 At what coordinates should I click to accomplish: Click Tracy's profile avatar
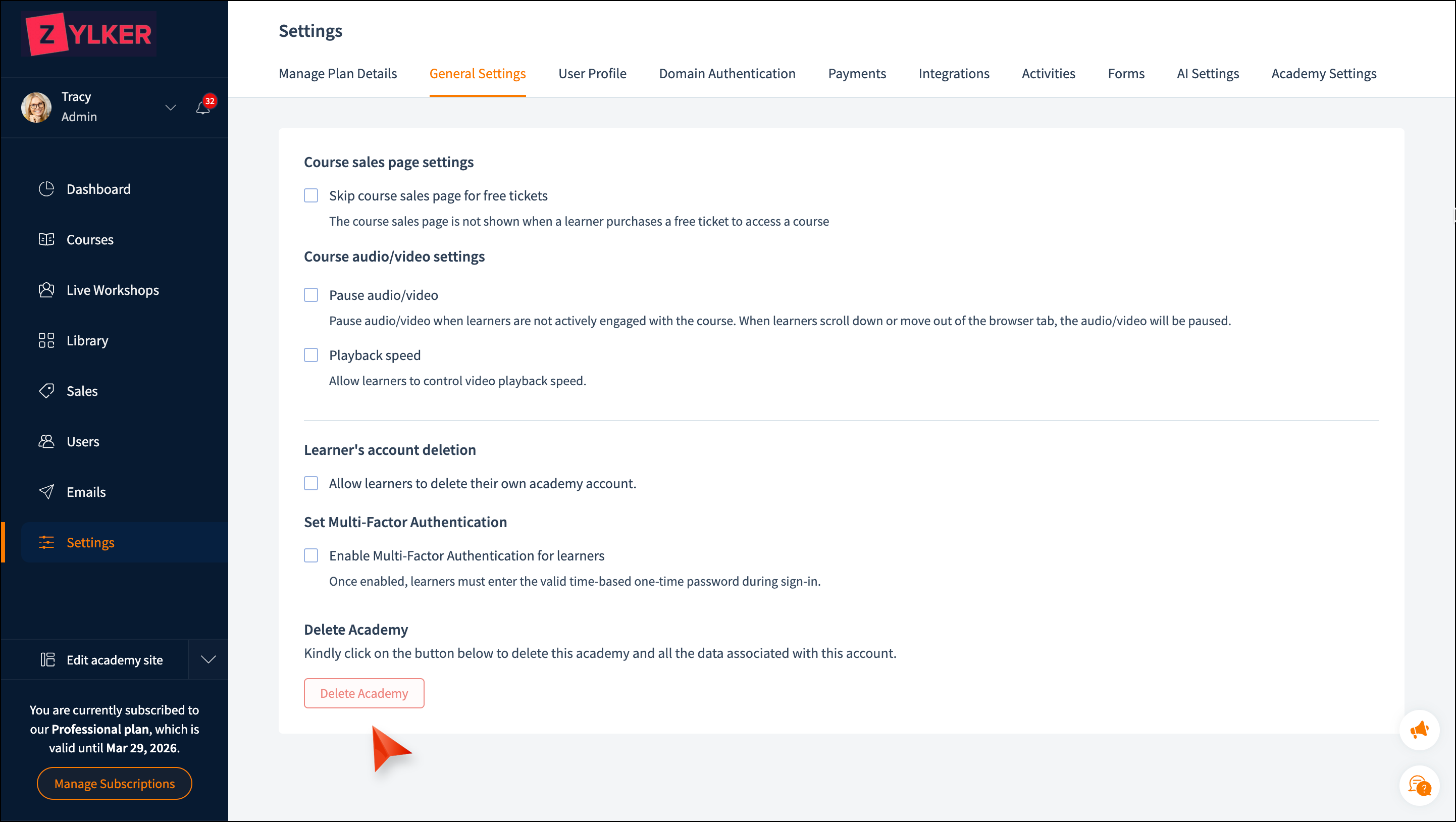point(36,107)
